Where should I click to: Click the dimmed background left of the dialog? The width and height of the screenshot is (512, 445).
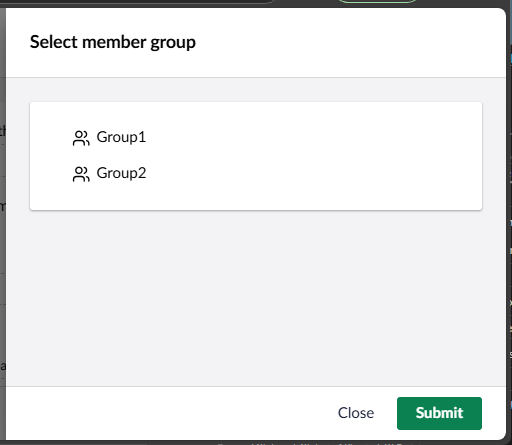click(3, 233)
